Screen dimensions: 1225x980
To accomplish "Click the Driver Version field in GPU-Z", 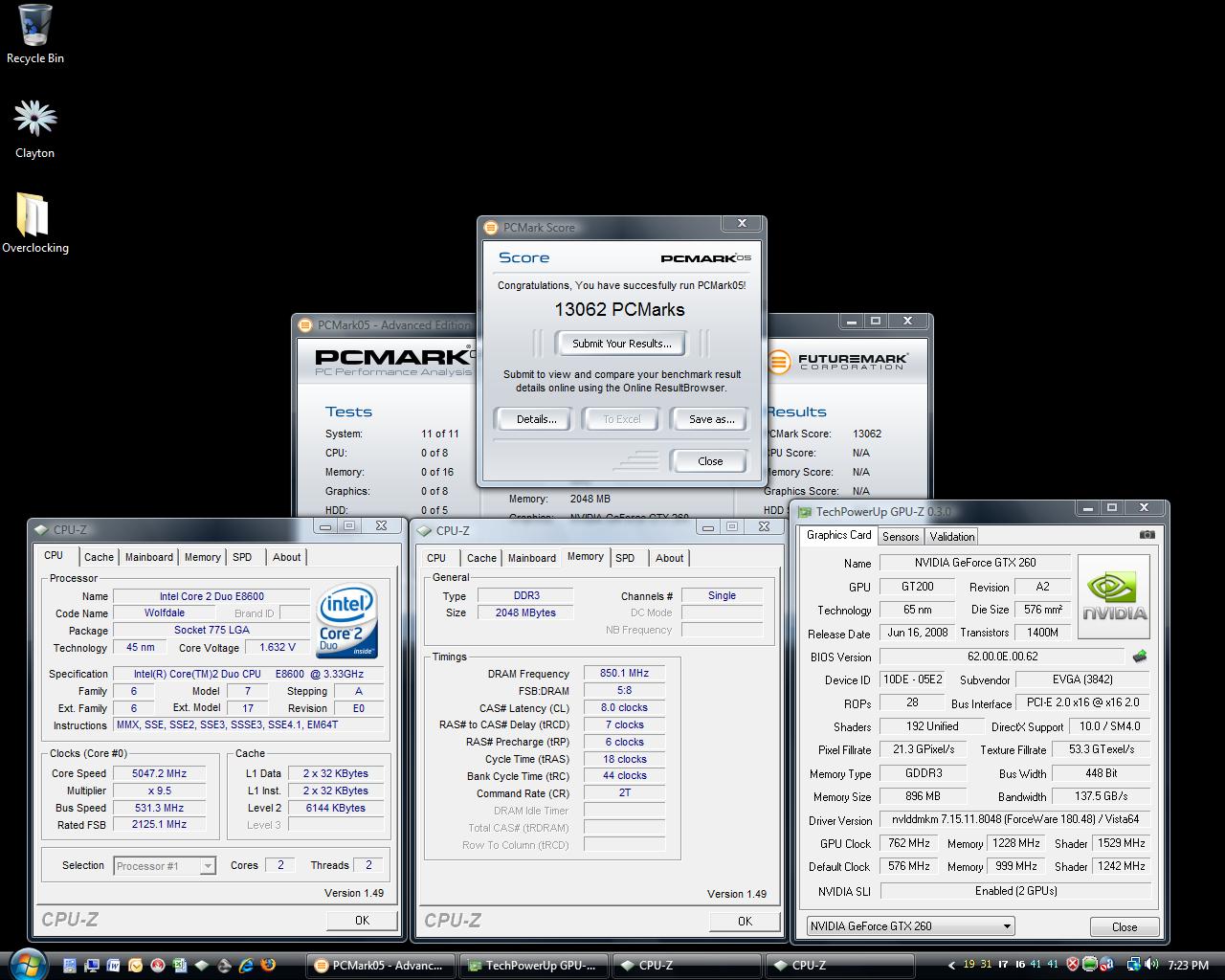I will click(1015, 820).
